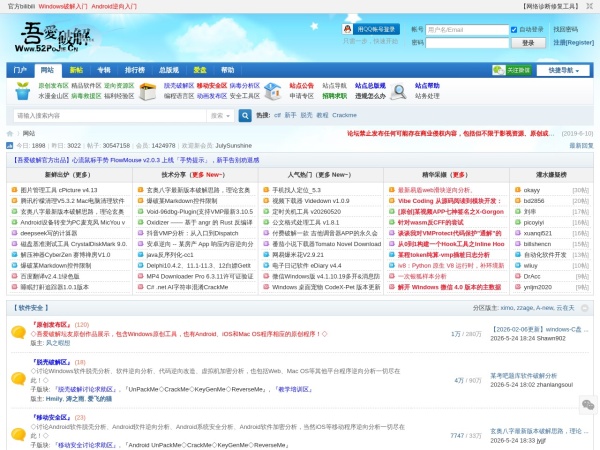Close the top announcement bar
The height and width of the screenshot is (450, 600).
pos(589,7)
